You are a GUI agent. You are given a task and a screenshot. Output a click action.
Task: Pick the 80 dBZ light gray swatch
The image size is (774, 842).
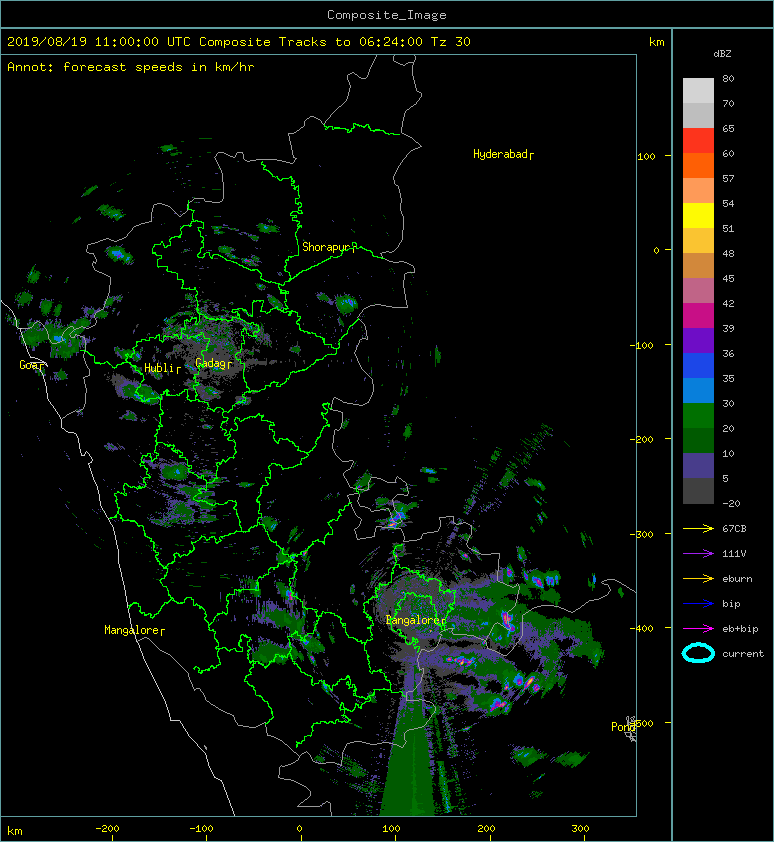click(x=698, y=90)
